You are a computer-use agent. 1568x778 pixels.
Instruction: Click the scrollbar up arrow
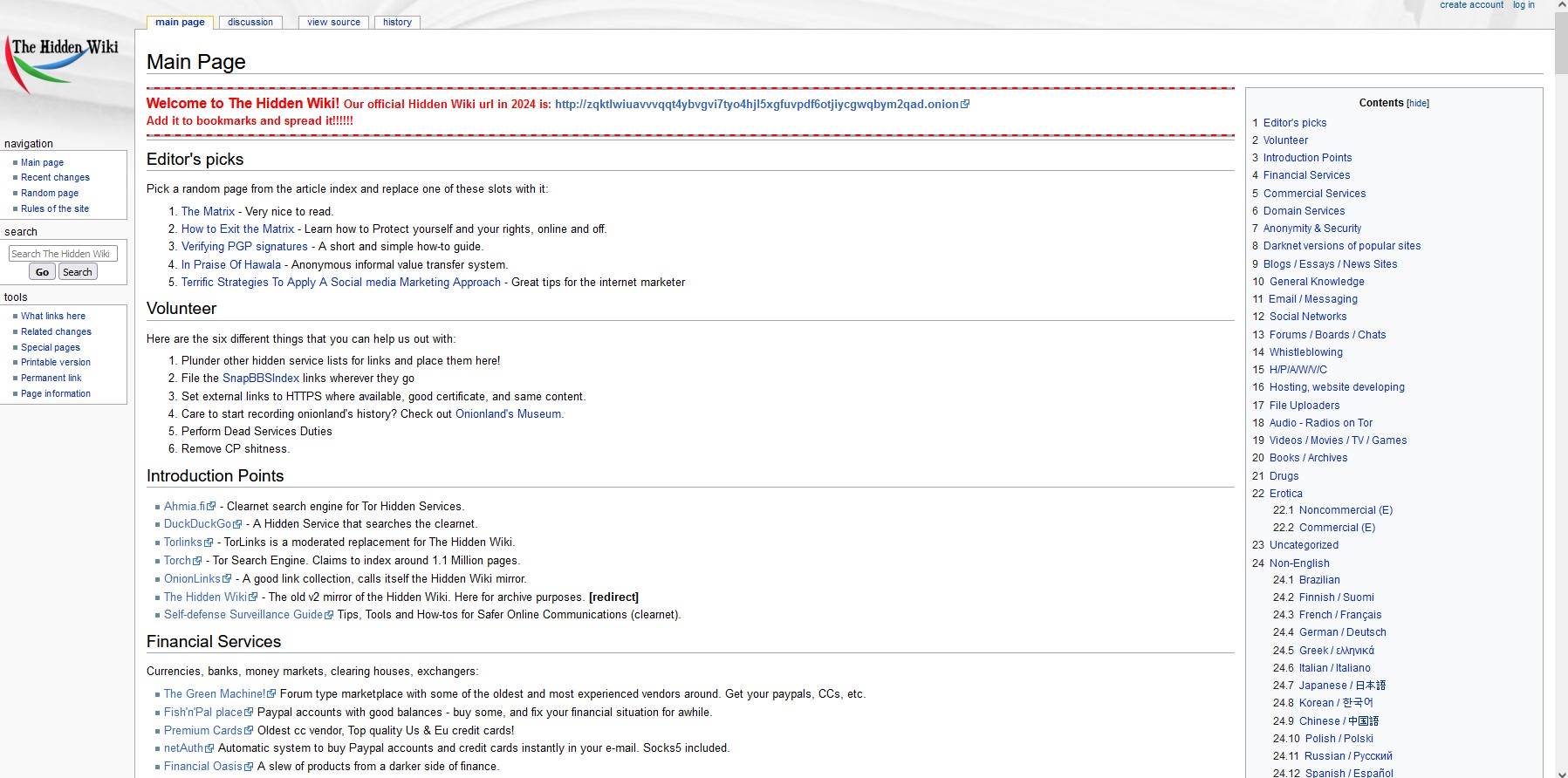1560,5
